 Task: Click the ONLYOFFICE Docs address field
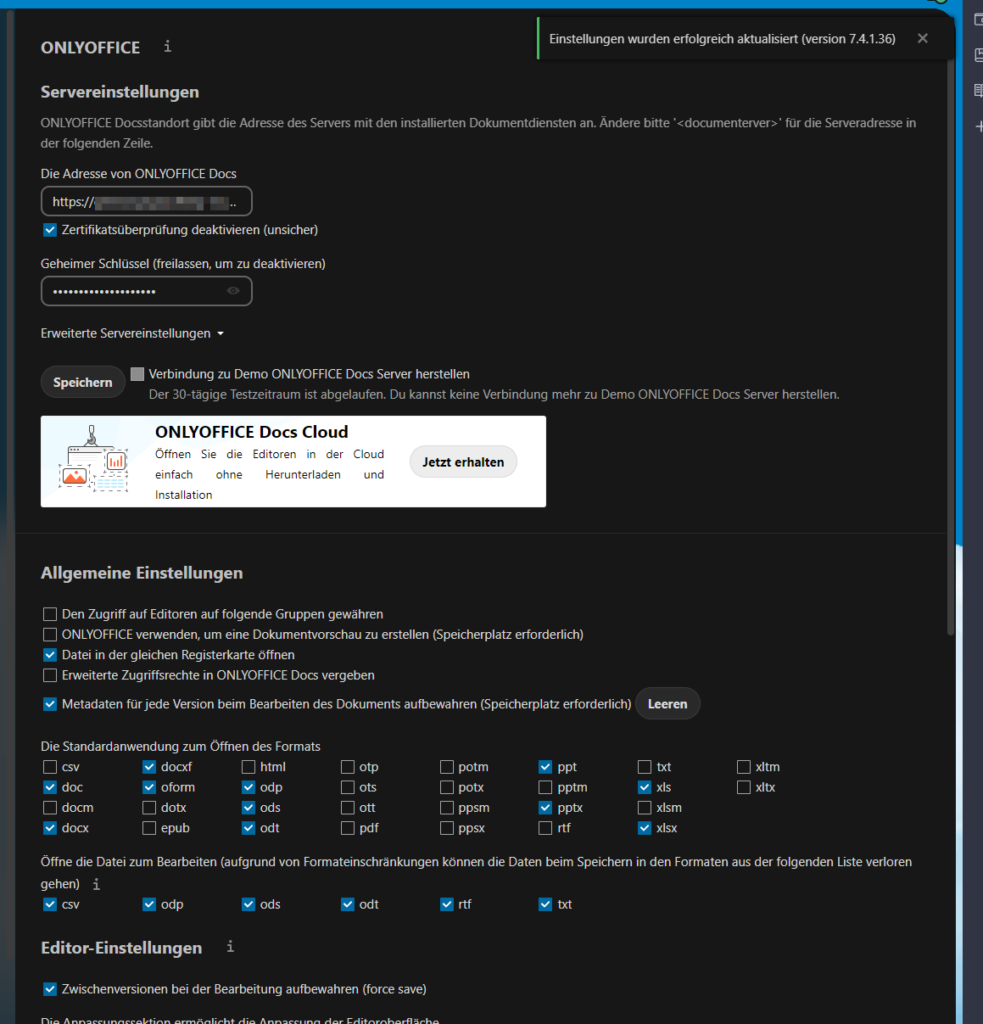[146, 201]
